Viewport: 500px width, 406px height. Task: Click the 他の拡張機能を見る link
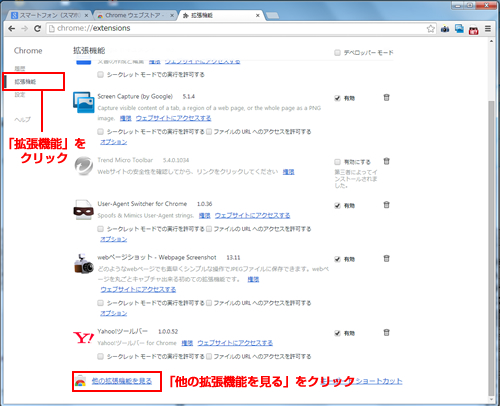point(122,381)
